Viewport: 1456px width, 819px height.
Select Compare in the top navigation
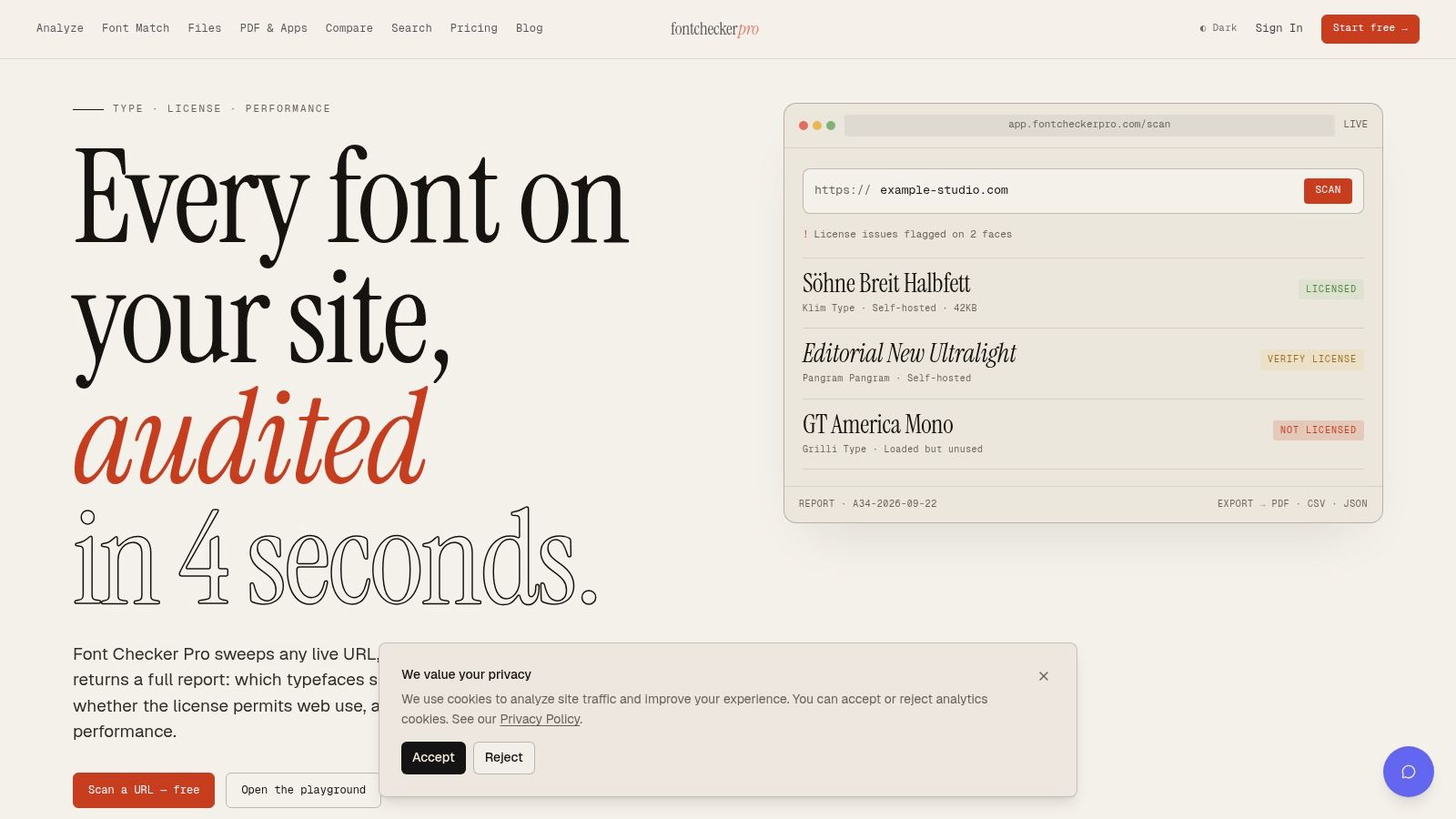pos(349,28)
